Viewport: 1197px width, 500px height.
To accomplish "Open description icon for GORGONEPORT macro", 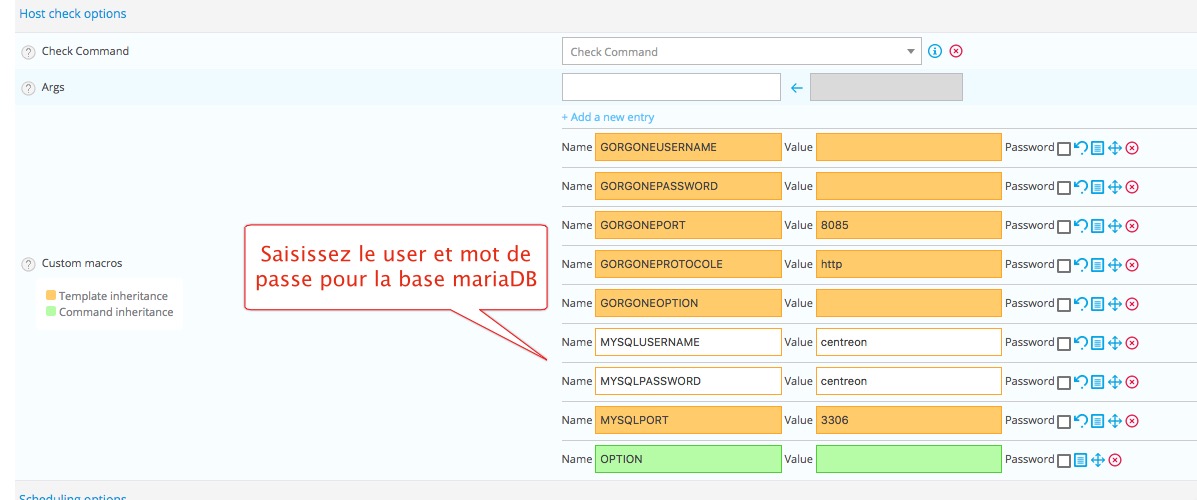I will pos(1097,225).
